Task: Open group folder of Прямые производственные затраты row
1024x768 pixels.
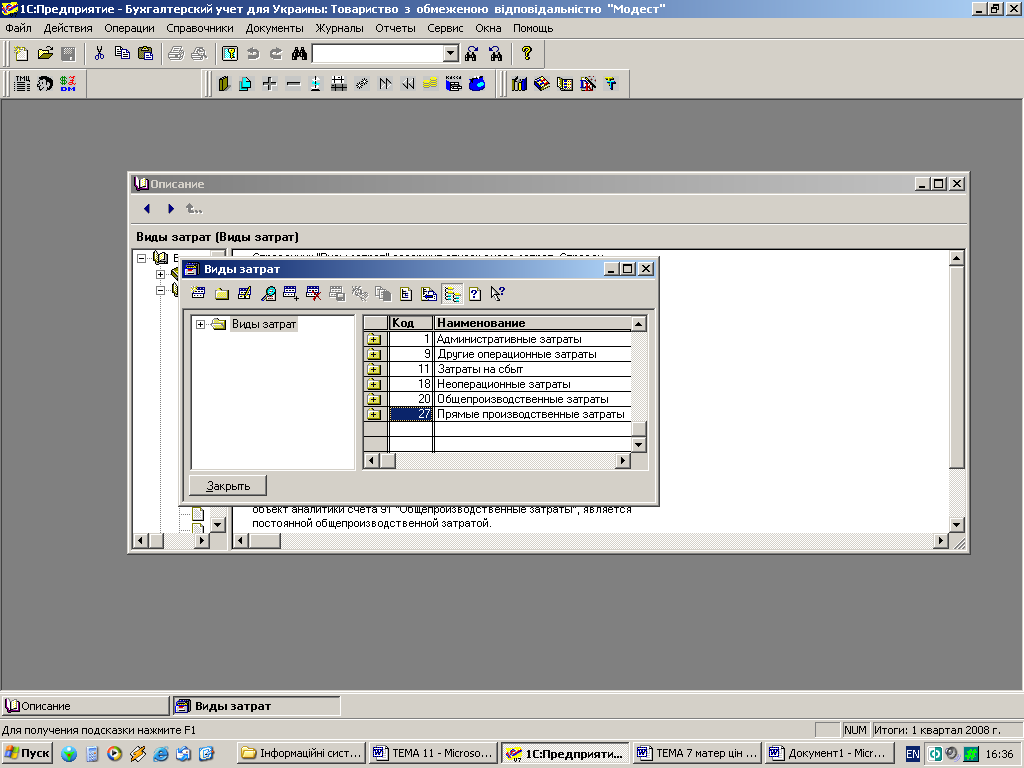Action: pos(374,414)
